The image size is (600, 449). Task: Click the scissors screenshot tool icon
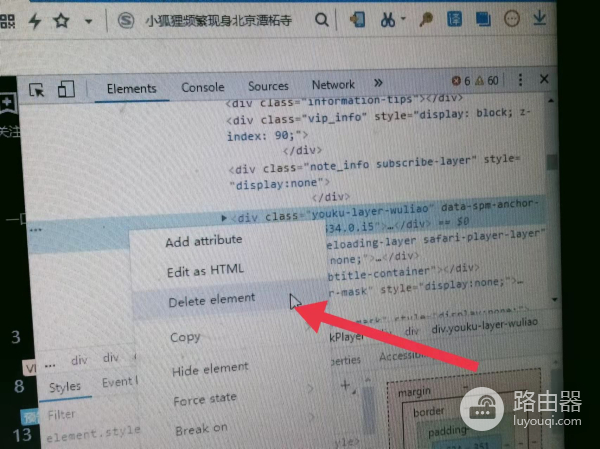coord(388,19)
